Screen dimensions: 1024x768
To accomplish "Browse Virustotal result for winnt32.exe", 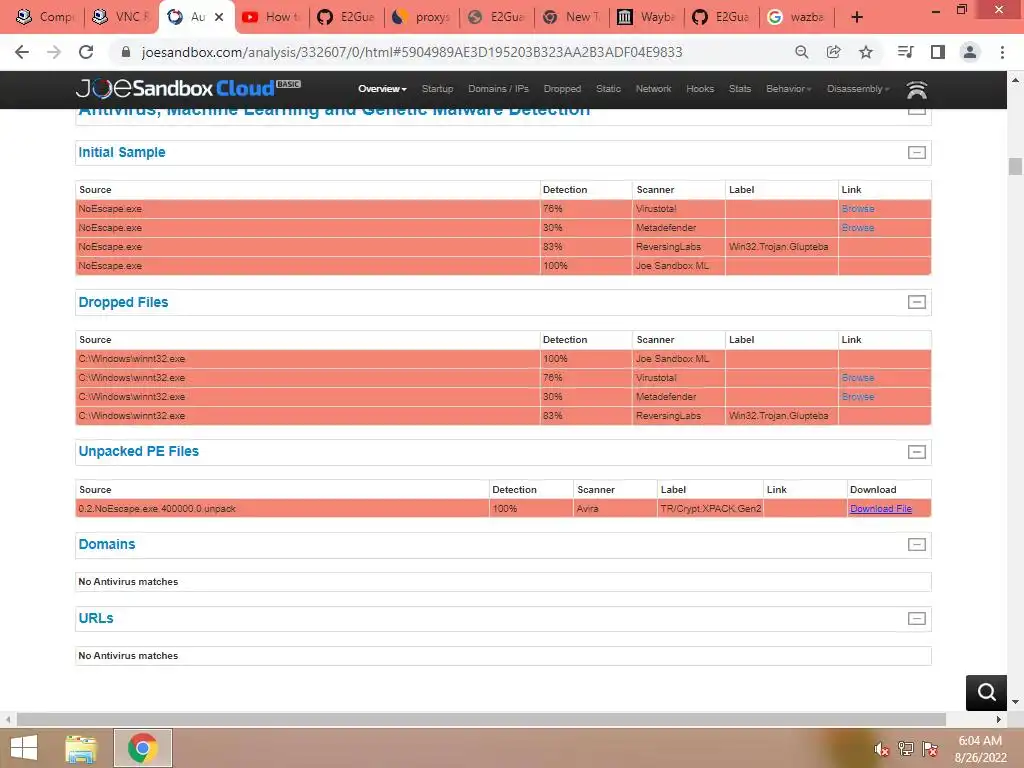I will tap(857, 377).
